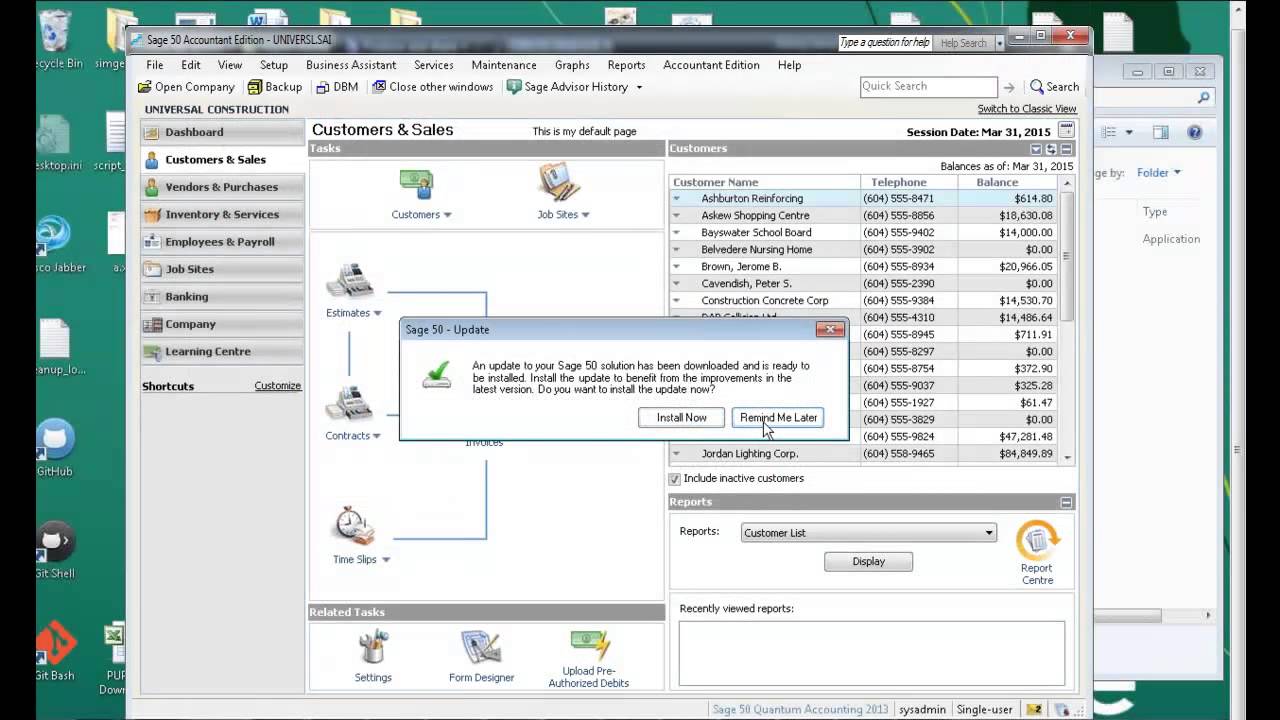Viewport: 1280px width, 720px height.
Task: Go to Vendors & Purchases module
Action: point(222,187)
